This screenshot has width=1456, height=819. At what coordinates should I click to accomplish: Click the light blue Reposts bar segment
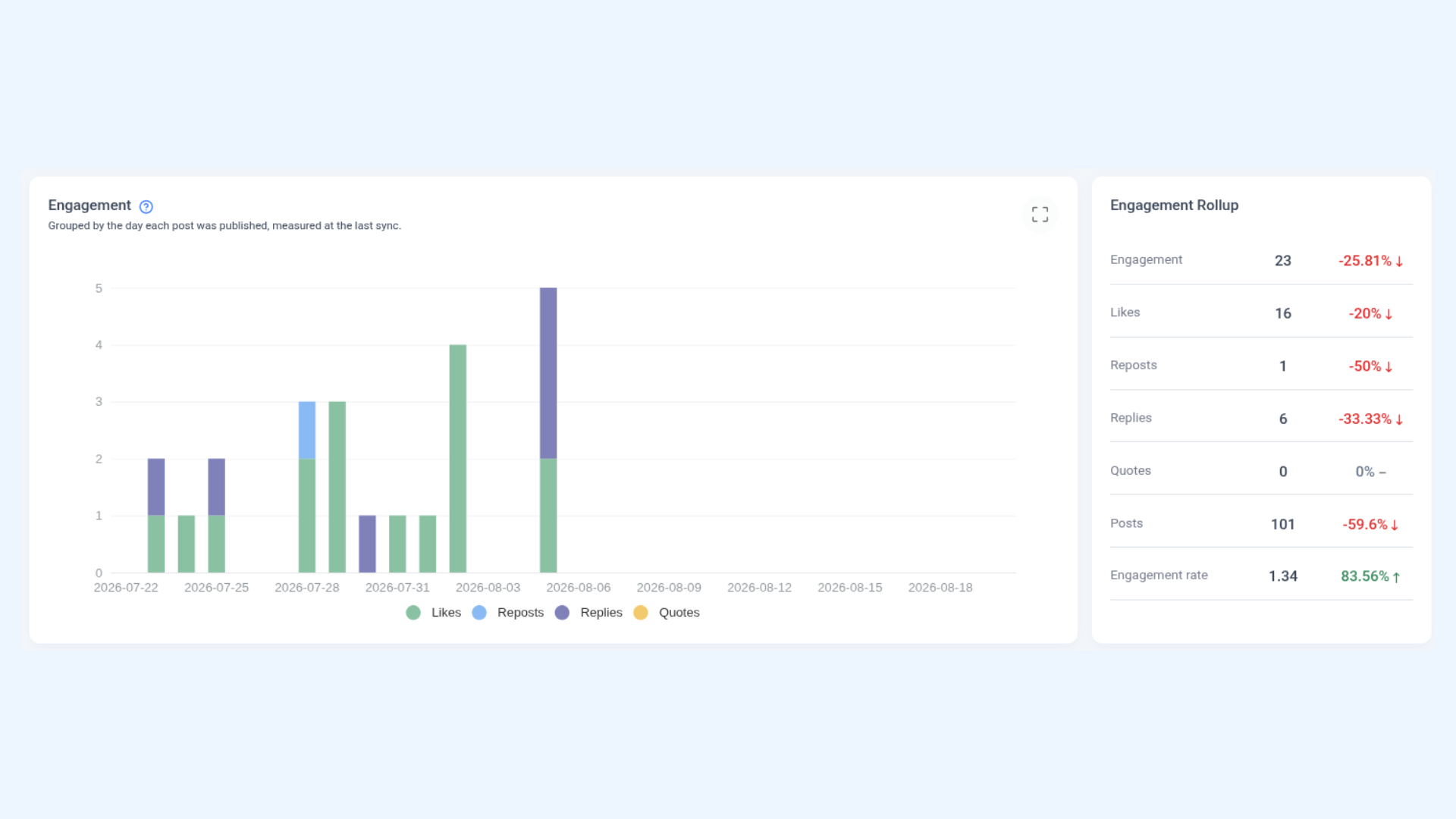(307, 430)
